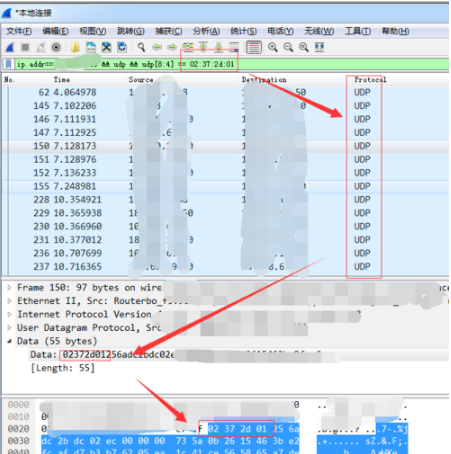Collapse the Data (55 bytes) node

pos(9,341)
